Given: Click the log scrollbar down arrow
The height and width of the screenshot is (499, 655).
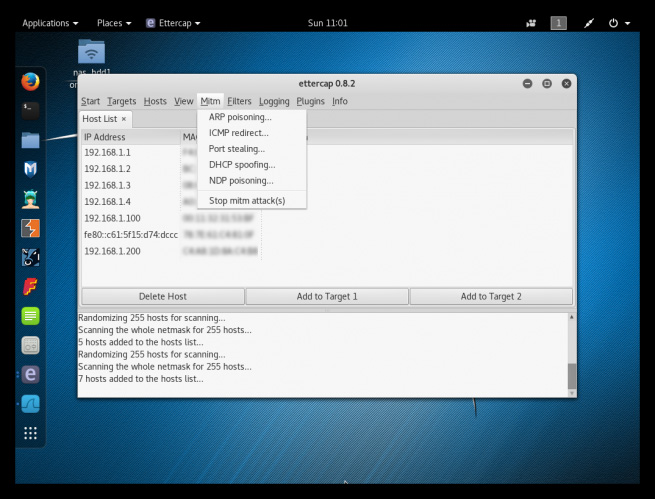Looking at the screenshot, I should [572, 393].
